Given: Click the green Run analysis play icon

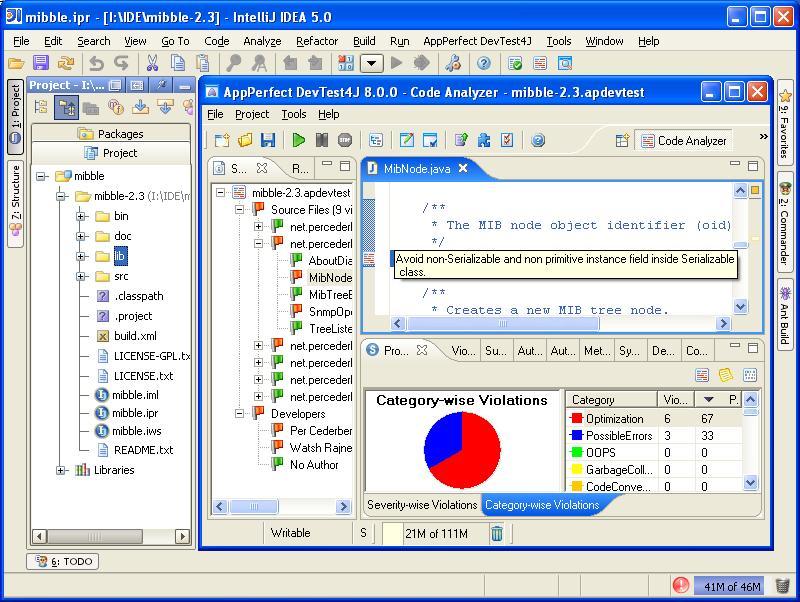Looking at the screenshot, I should (298, 140).
